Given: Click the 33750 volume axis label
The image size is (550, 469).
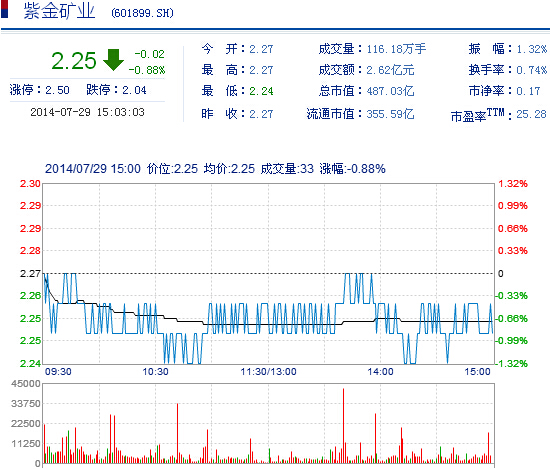Looking at the screenshot, I should point(26,404).
